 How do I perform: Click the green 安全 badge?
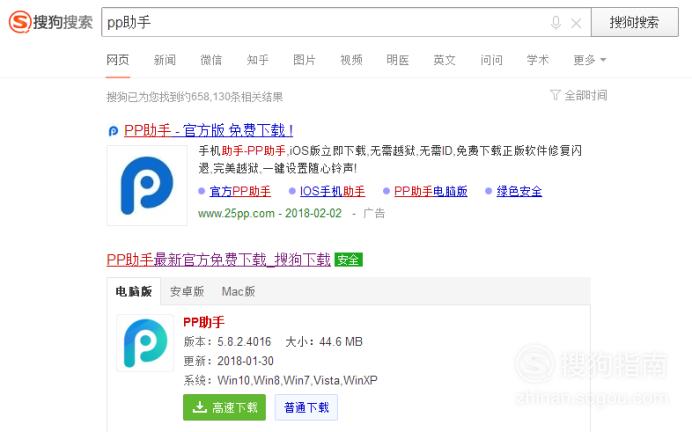tap(348, 259)
